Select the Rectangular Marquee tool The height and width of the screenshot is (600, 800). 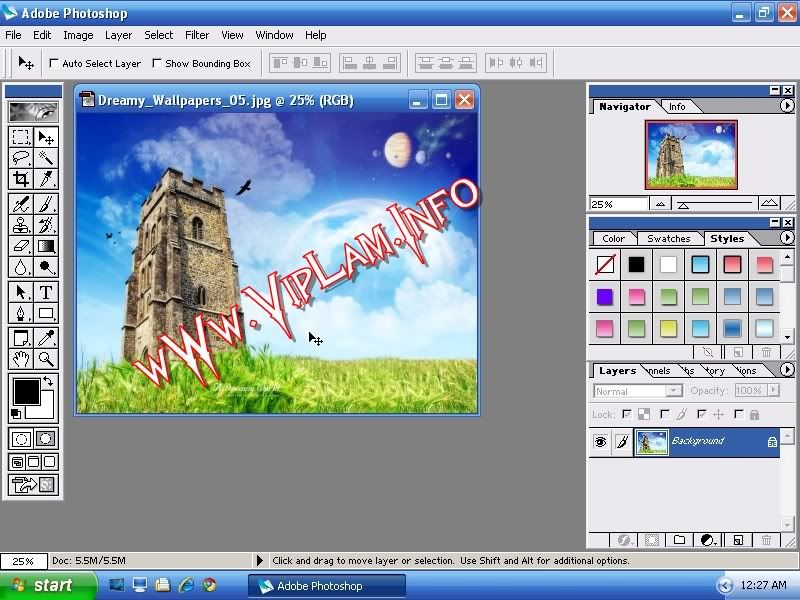[x=21, y=137]
